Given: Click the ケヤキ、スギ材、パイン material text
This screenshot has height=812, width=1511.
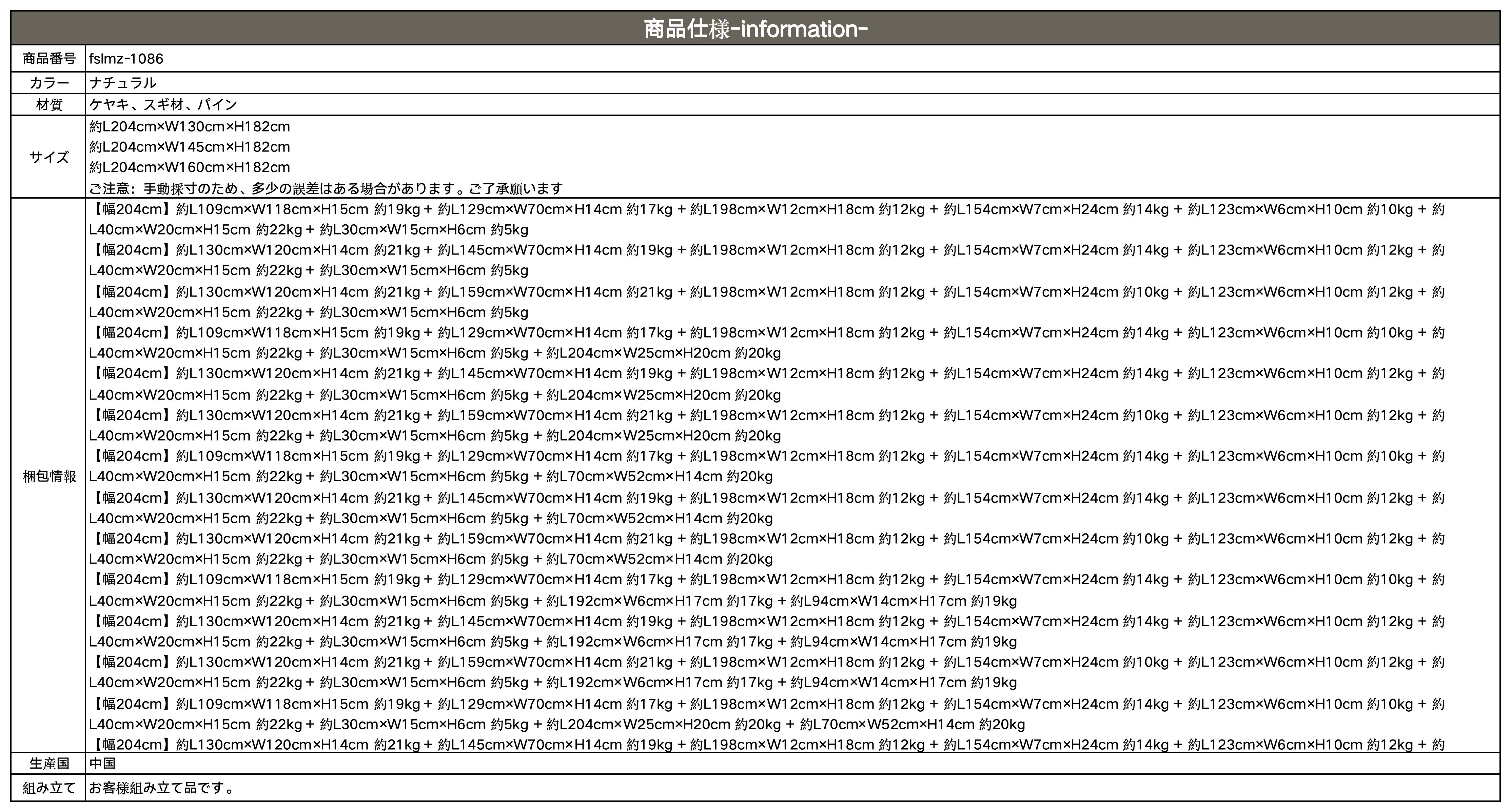Looking at the screenshot, I should (x=163, y=105).
